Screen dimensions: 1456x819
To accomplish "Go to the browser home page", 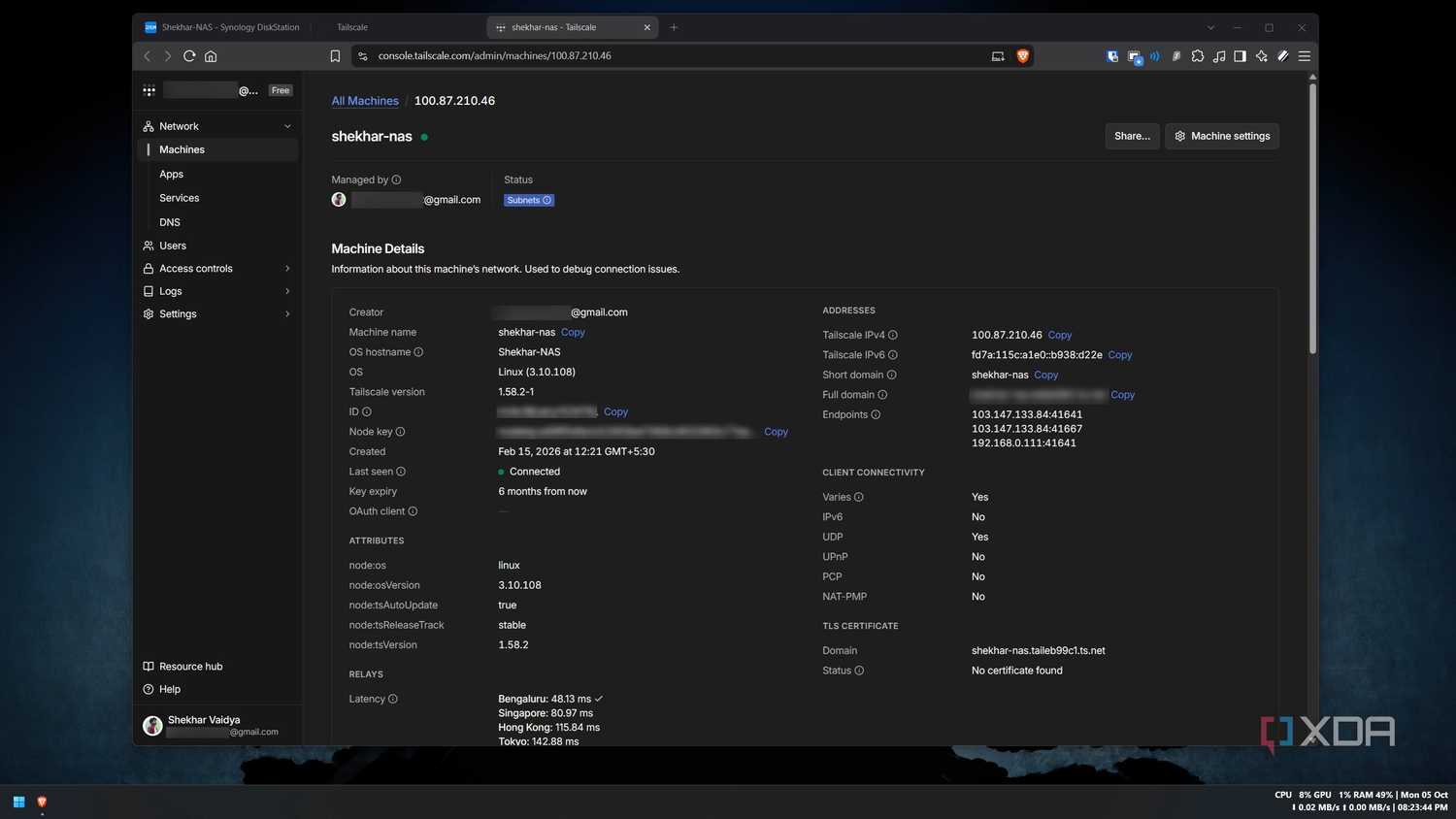I will [x=211, y=56].
